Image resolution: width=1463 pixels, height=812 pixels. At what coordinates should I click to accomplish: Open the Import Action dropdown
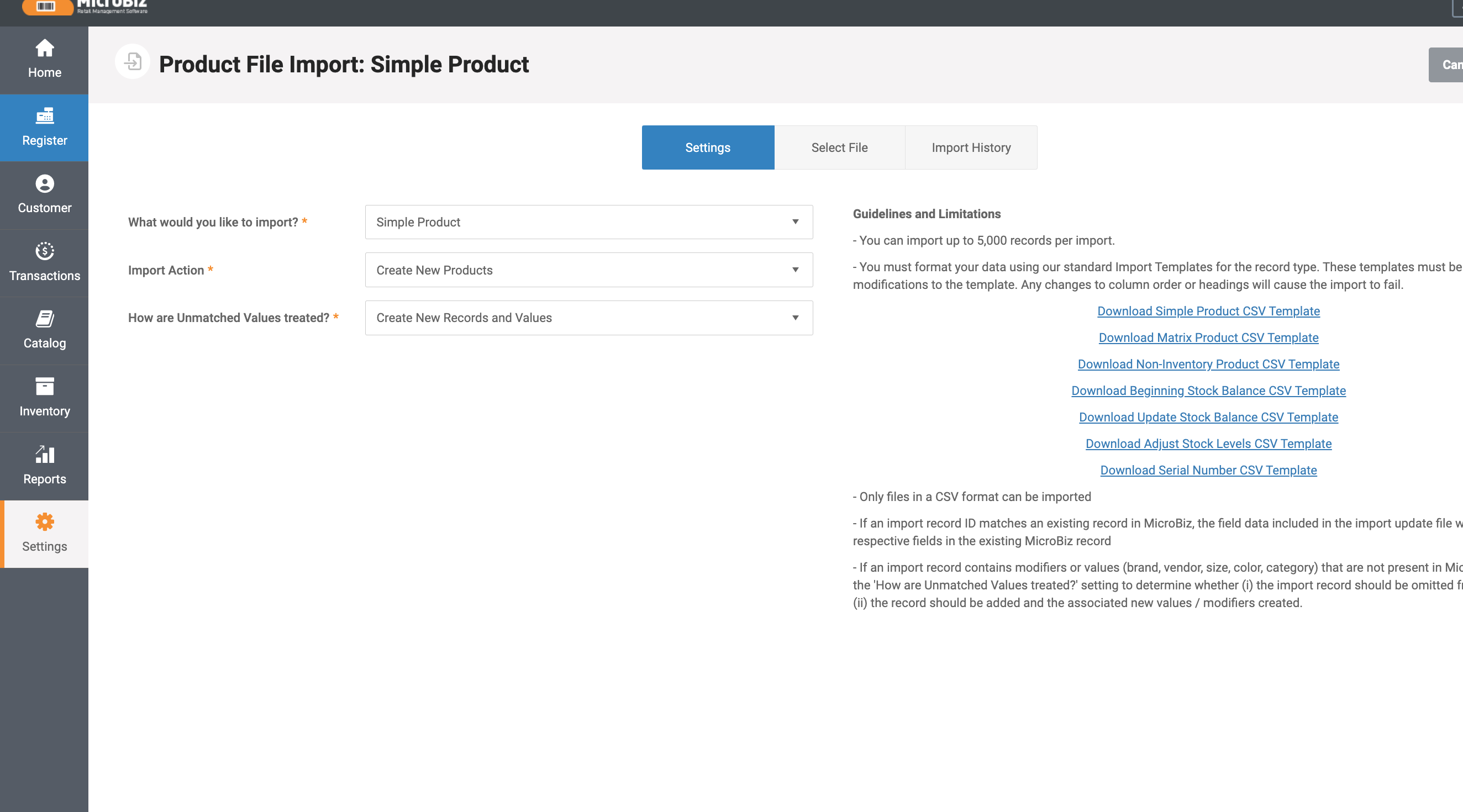click(x=588, y=270)
